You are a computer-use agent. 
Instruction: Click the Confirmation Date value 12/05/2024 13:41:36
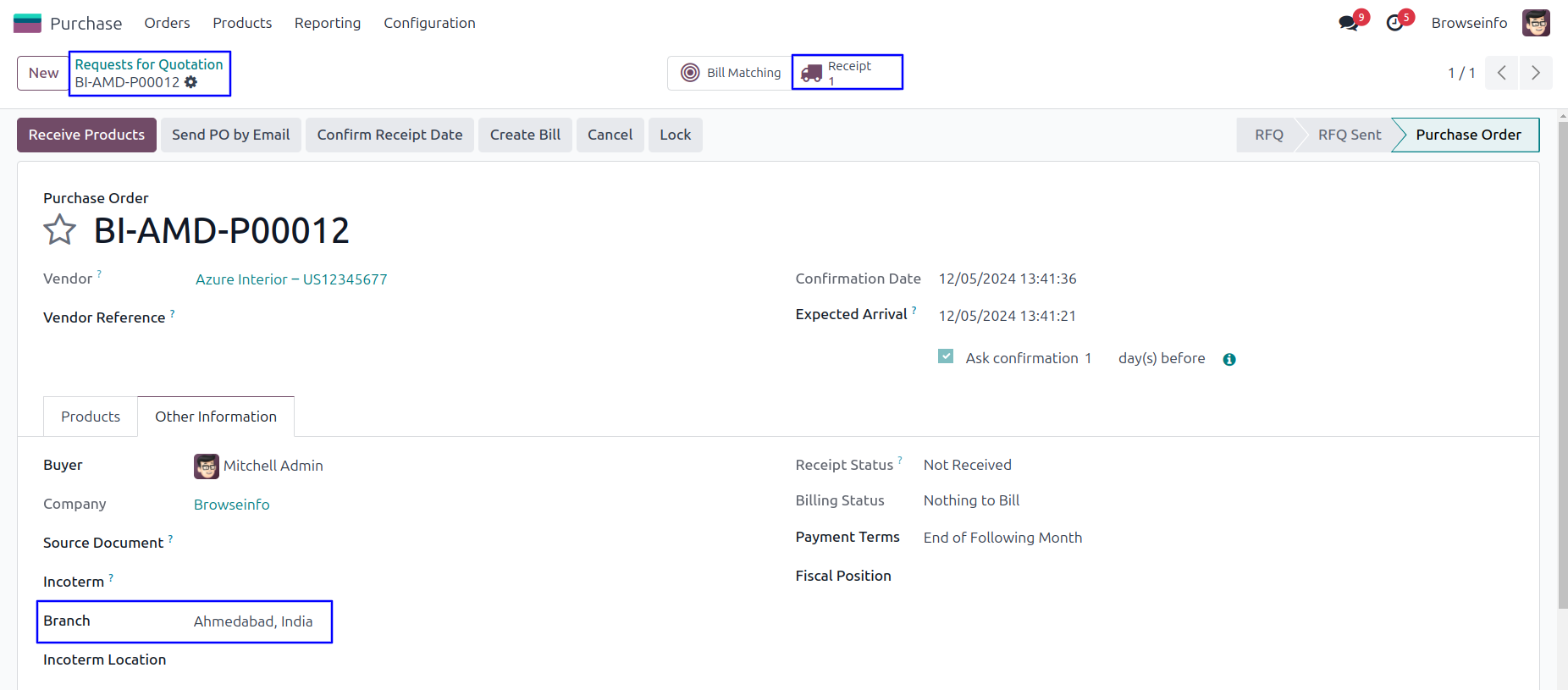(1008, 279)
